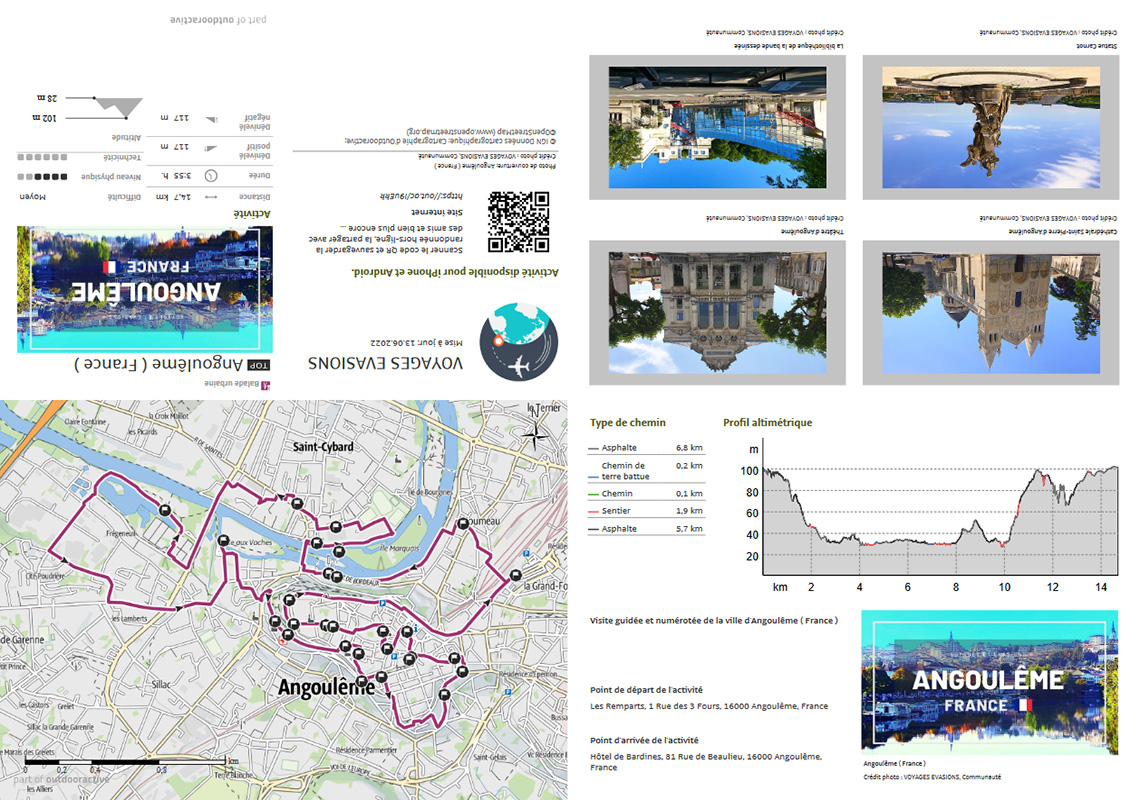Click the flag marker near la Grand-Font

click(x=515, y=575)
